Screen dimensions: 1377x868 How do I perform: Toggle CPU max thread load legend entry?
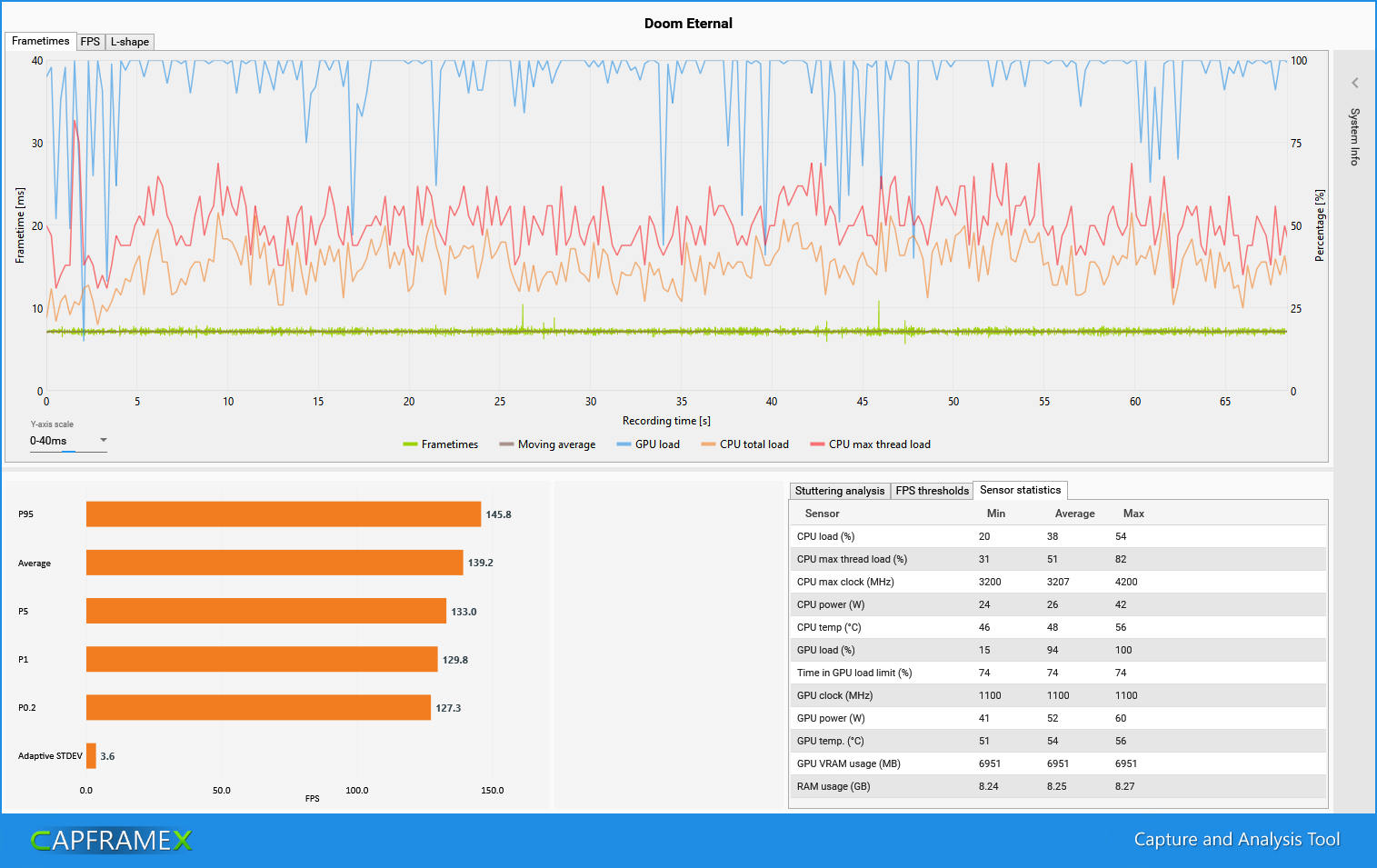click(870, 444)
